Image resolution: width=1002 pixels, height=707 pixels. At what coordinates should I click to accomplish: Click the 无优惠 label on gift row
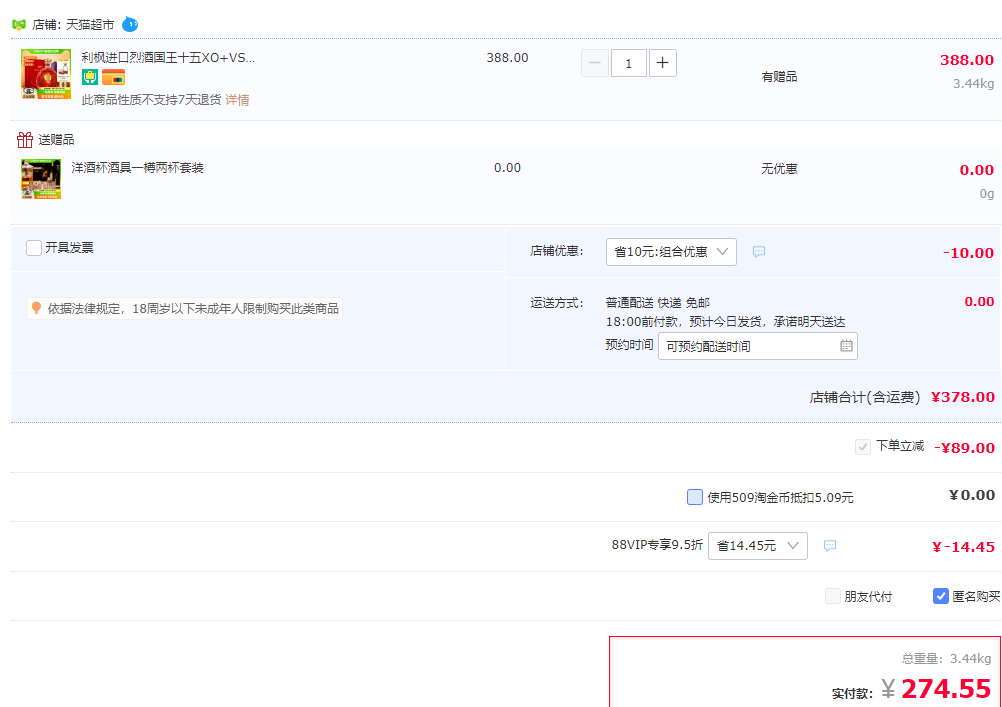tap(779, 169)
